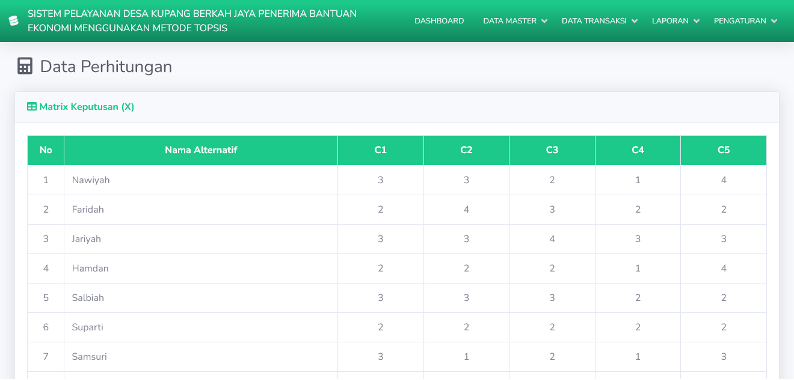The image size is (794, 380).
Task: Click the system title text in header
Action: (192, 21)
